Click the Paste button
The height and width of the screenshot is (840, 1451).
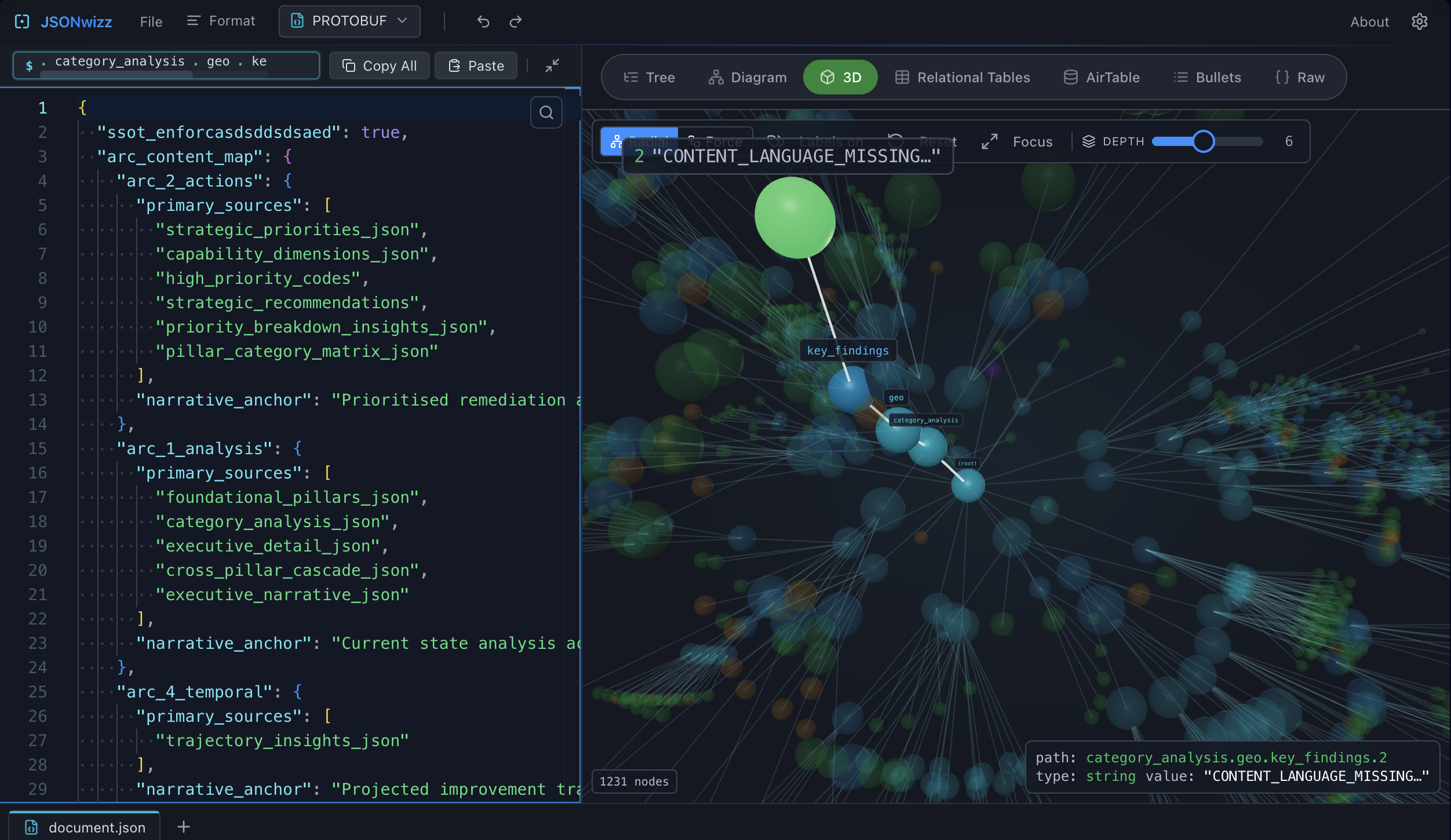coord(476,65)
